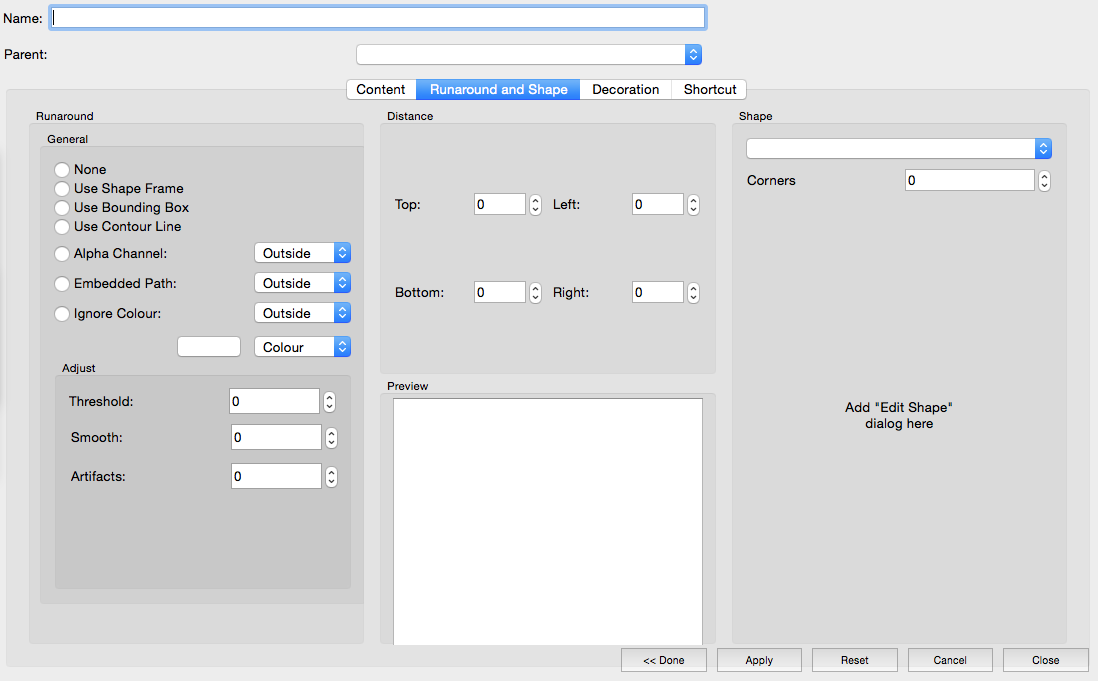This screenshot has width=1098, height=681.
Task: Switch to the Content tab
Action: (x=381, y=90)
